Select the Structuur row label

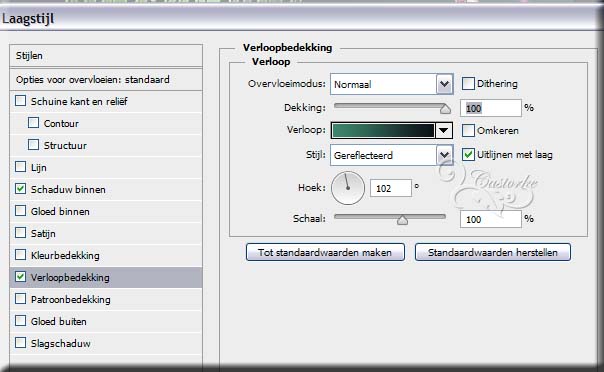click(65, 146)
